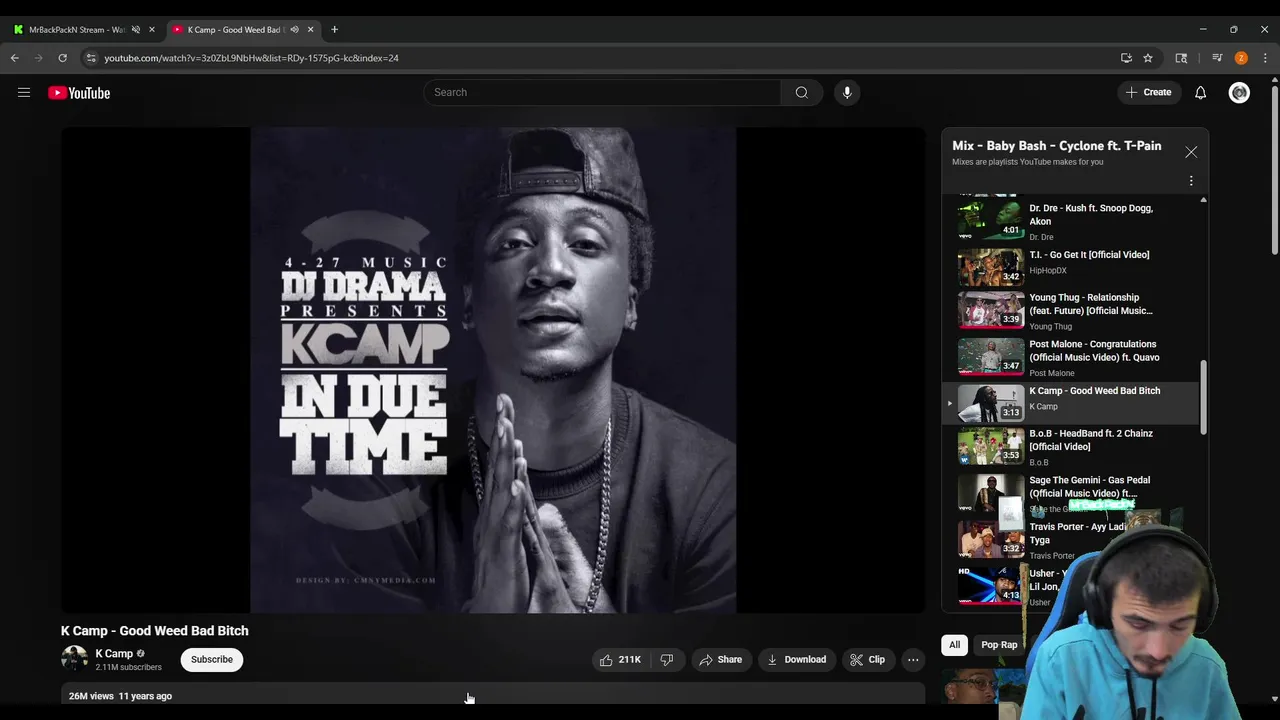Image resolution: width=1280 pixels, height=720 pixels.
Task: Open the browser side-search extension icon
Action: coord(1181,58)
